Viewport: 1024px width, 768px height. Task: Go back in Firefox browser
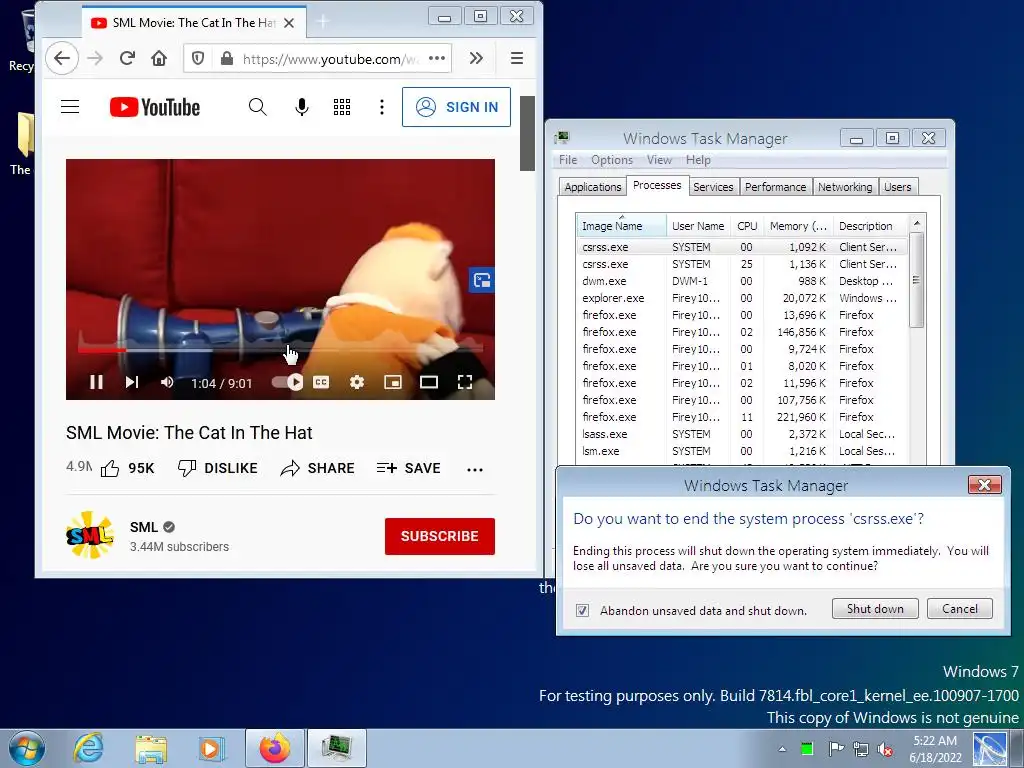[x=62, y=59]
